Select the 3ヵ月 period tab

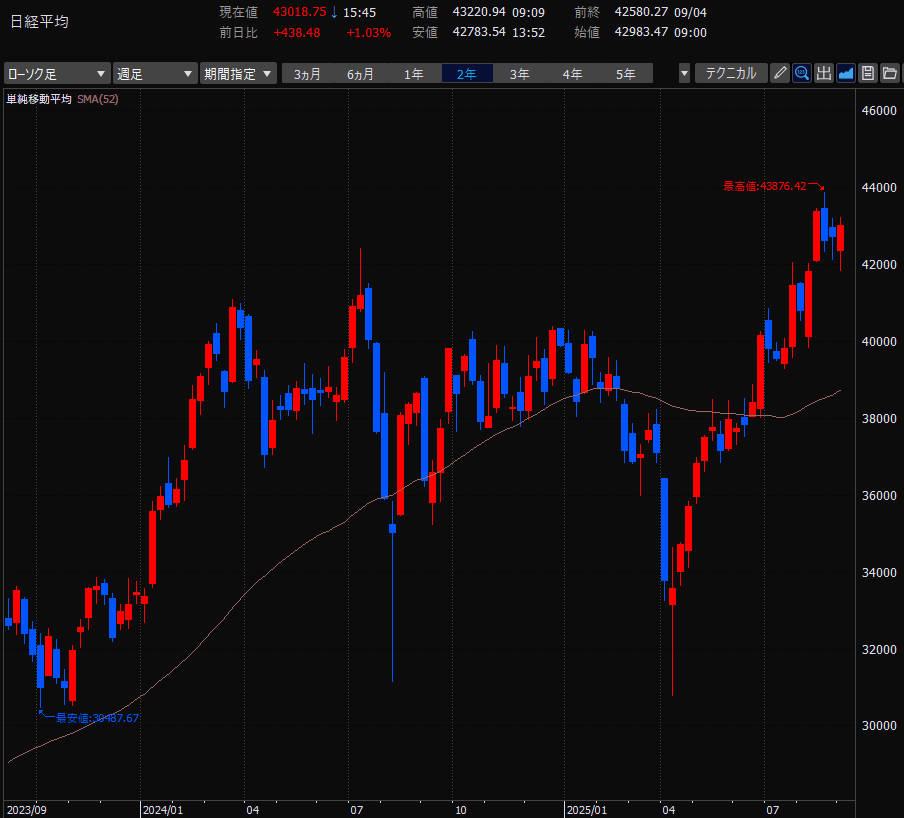click(x=307, y=74)
